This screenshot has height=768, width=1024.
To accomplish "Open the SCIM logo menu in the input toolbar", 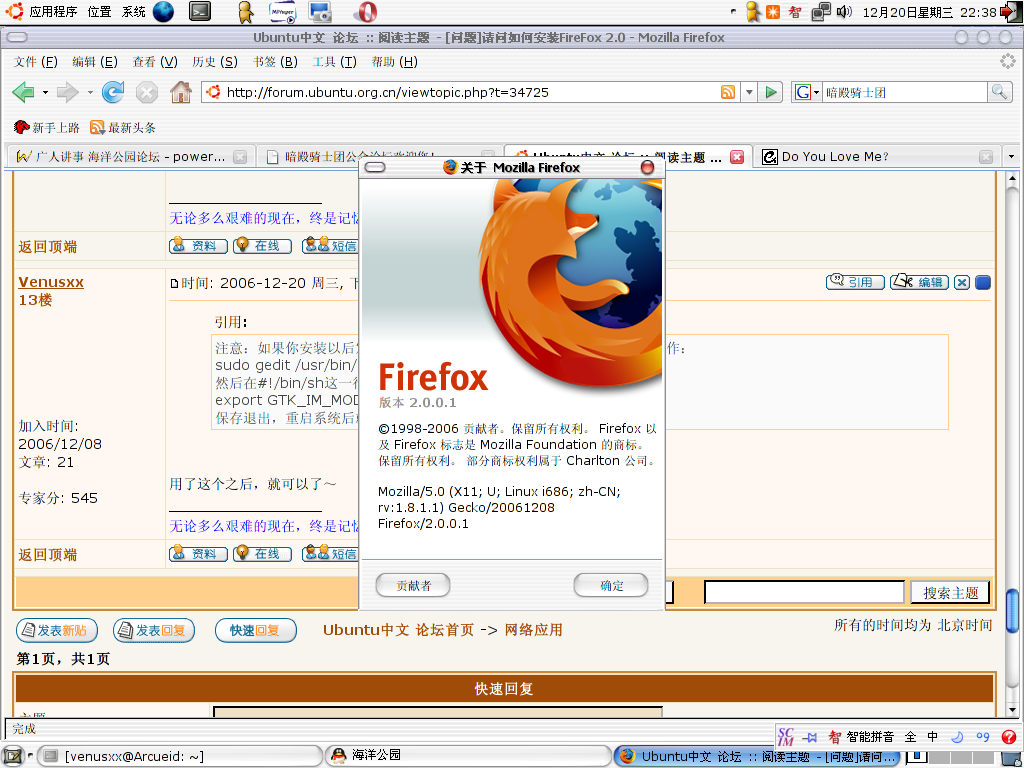I will (x=786, y=737).
